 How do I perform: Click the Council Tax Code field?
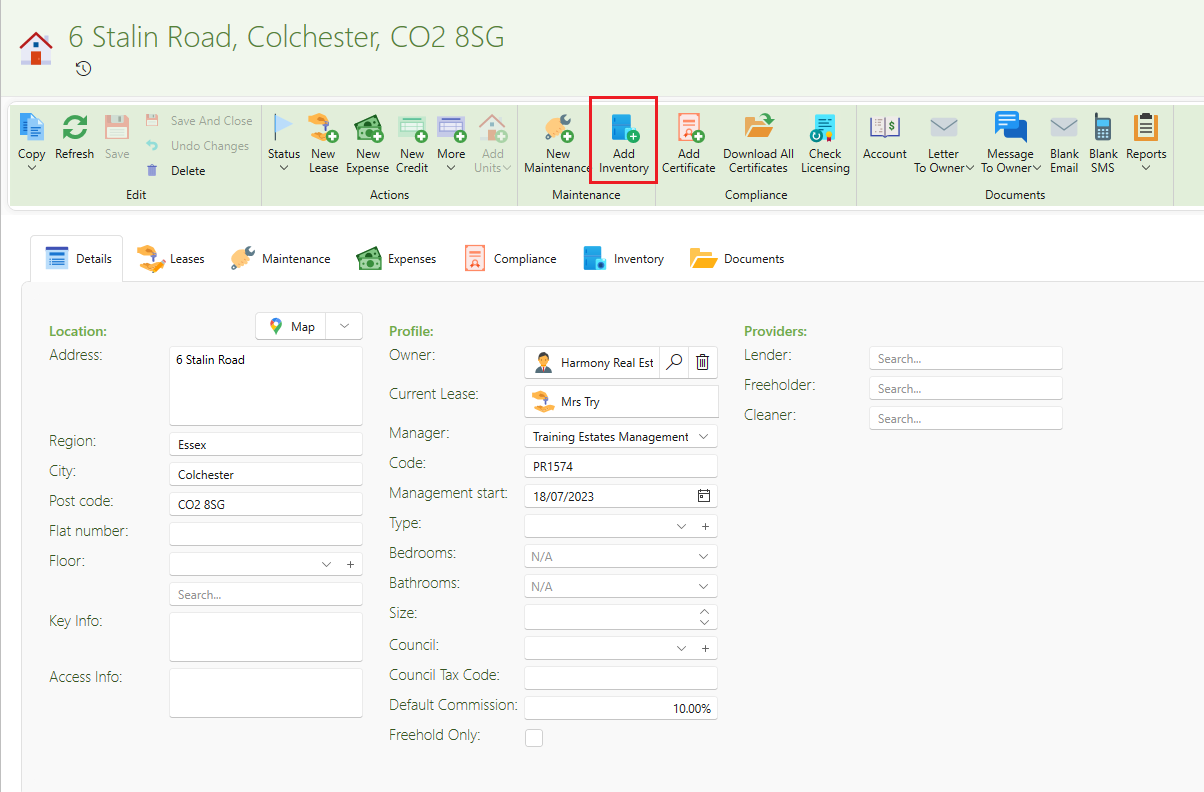point(621,678)
